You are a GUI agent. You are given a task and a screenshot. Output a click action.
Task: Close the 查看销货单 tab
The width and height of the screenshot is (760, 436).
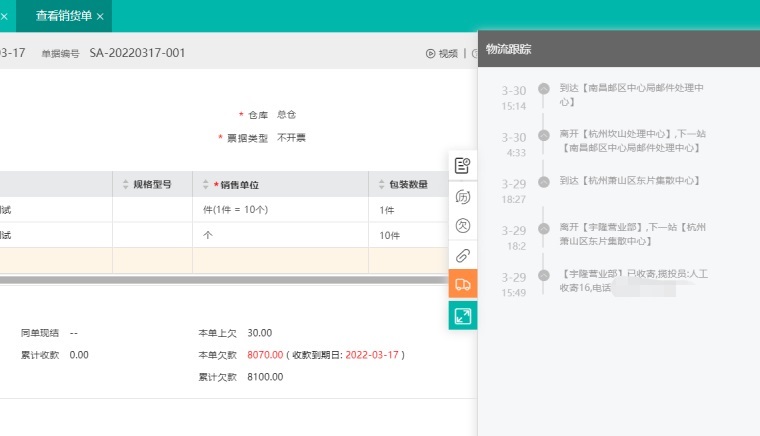[x=100, y=17]
